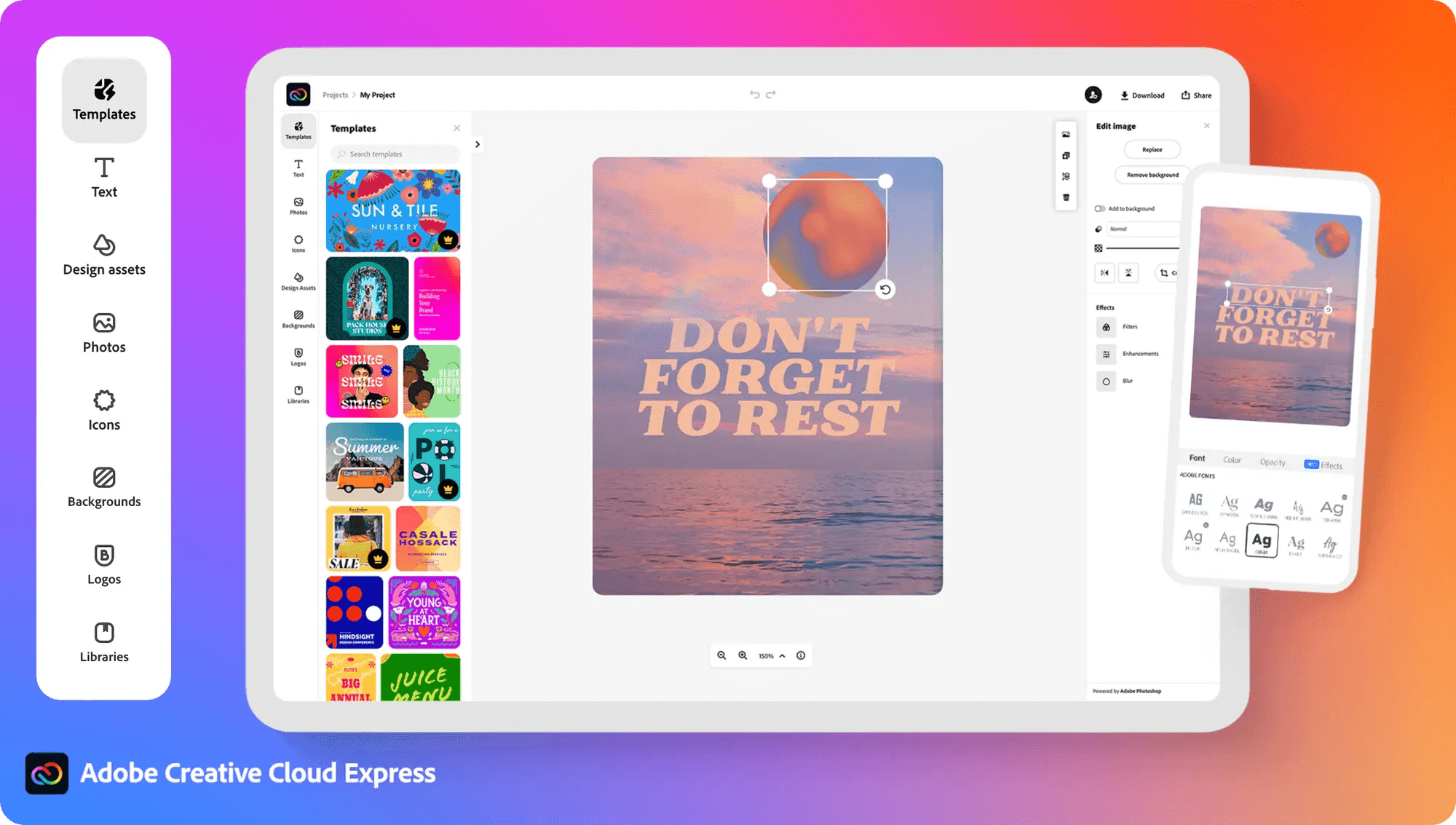
Task: Select the Sun & Tile Nursery template
Action: point(393,210)
